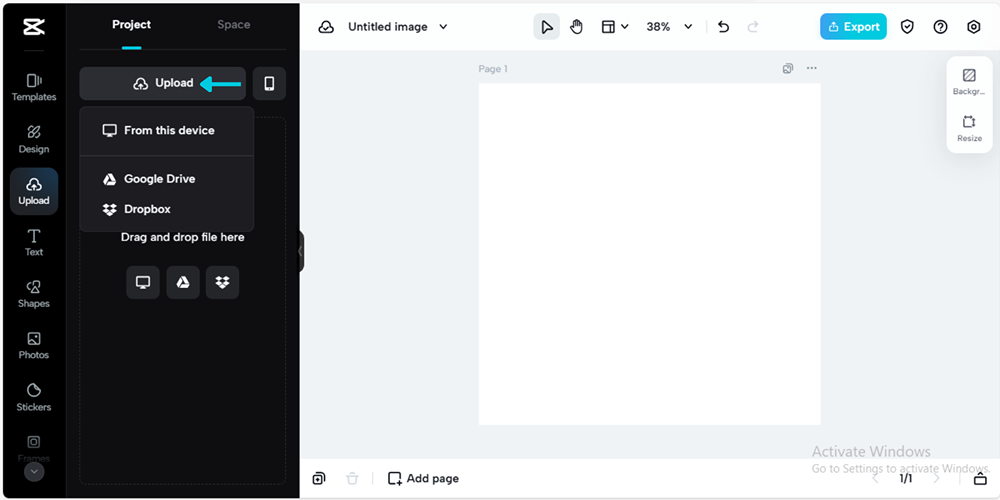Click Google Drive icon below drag and drop text

pyautogui.click(x=183, y=283)
